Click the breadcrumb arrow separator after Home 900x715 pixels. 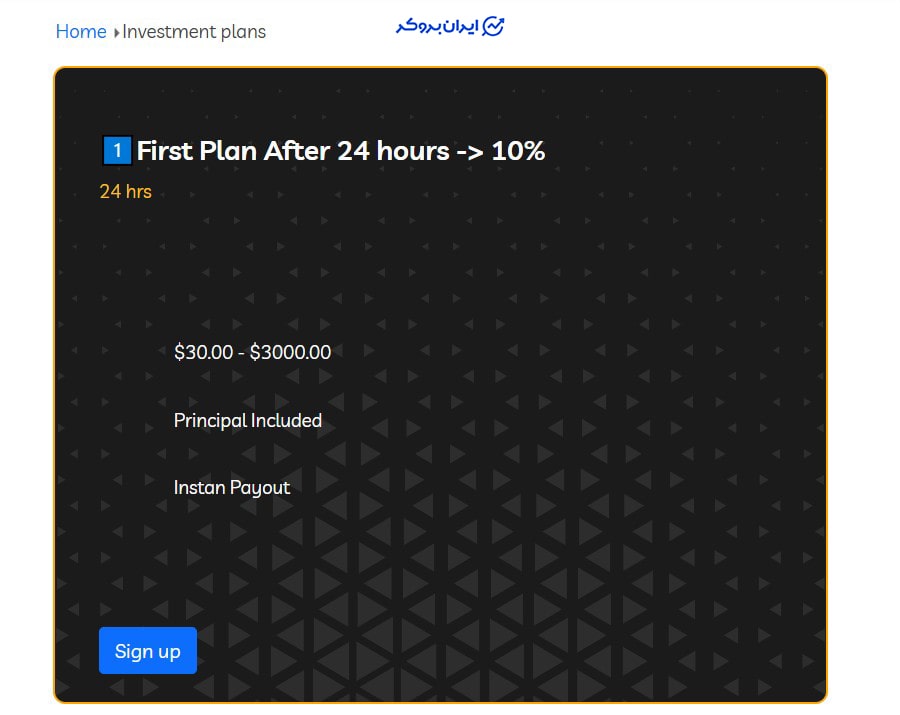[117, 33]
